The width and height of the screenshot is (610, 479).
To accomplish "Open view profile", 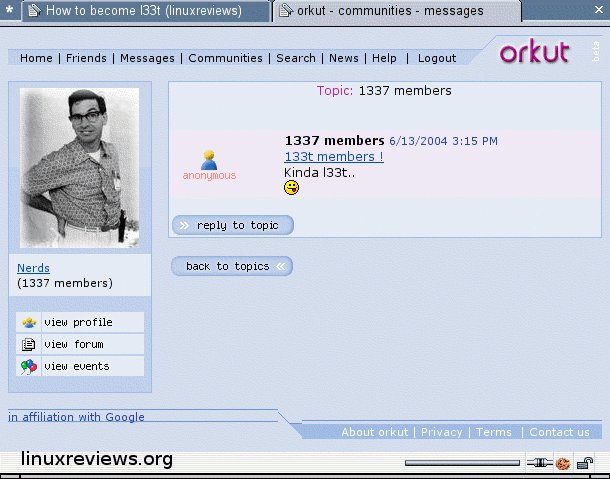I will [x=80, y=322].
